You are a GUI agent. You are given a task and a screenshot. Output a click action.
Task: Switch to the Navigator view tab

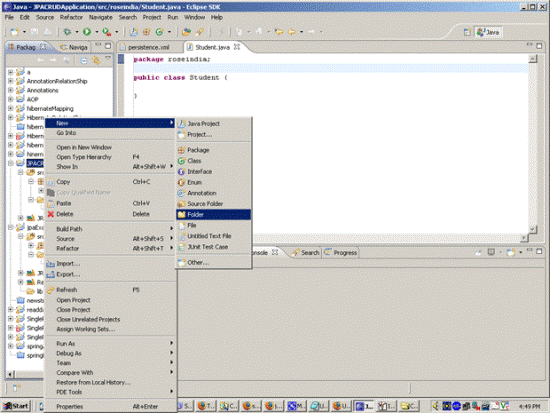tap(74, 47)
